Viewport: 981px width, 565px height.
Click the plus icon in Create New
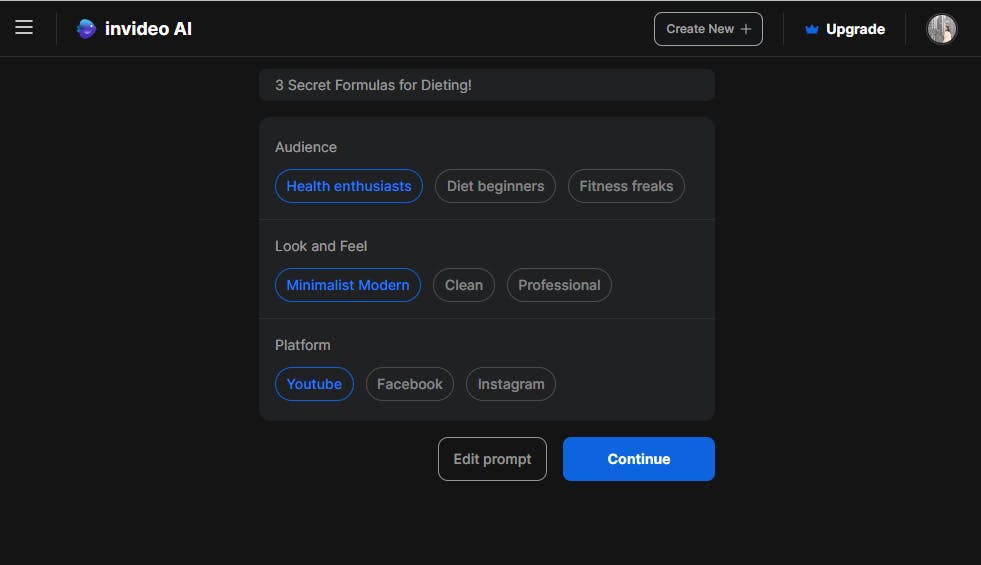click(x=746, y=29)
